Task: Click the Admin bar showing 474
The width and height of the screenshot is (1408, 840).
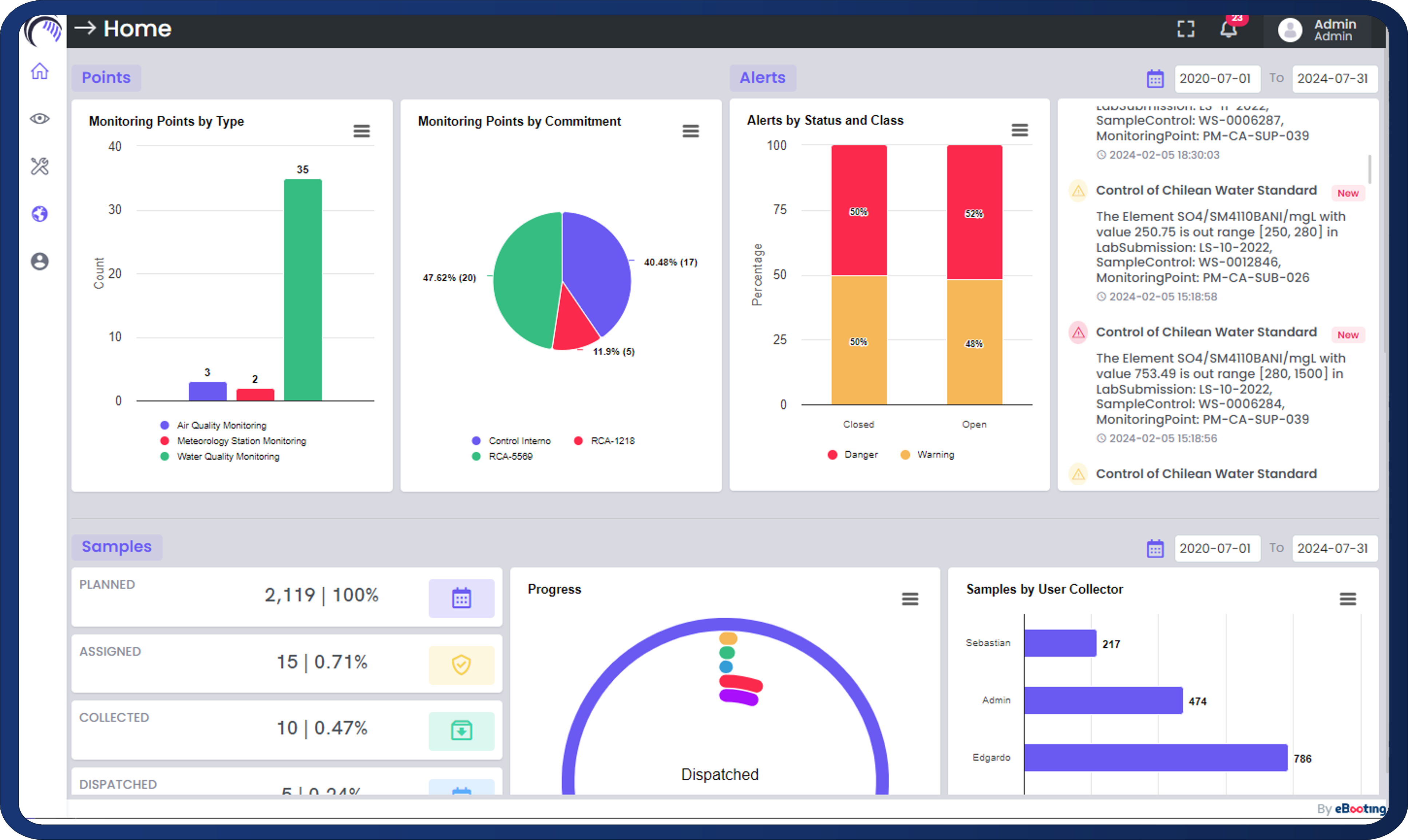Action: tap(1103, 700)
